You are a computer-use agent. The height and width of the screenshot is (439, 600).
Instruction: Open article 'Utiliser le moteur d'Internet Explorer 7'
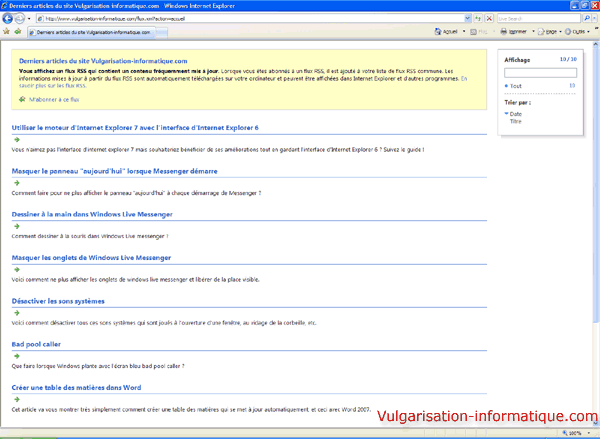point(135,128)
